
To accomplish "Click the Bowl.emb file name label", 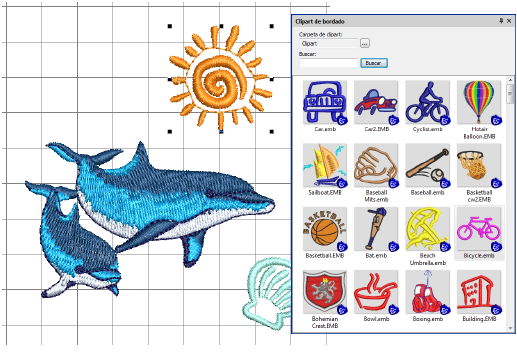I will pyautogui.click(x=376, y=319).
